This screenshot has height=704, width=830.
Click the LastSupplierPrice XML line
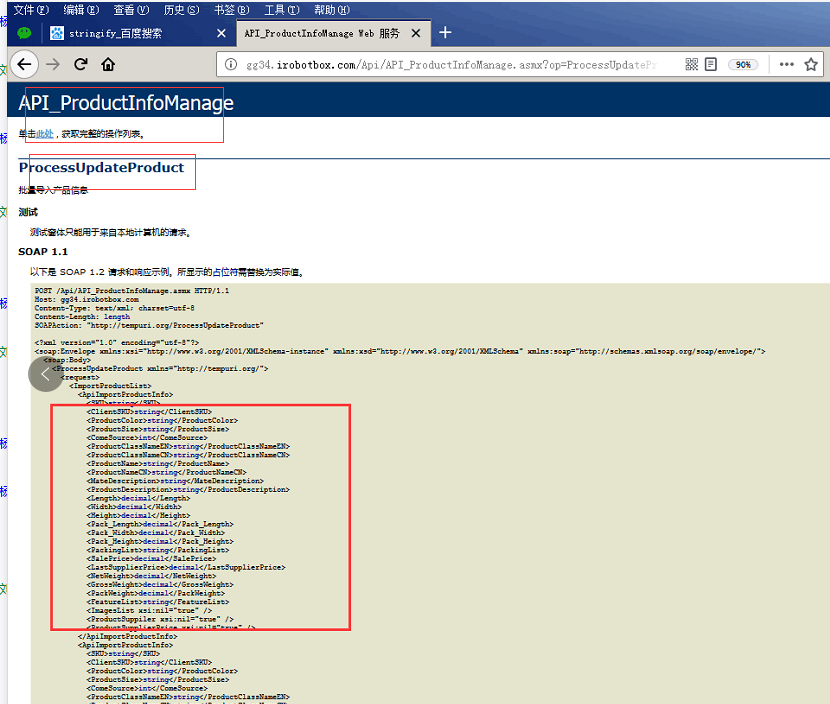point(186,567)
